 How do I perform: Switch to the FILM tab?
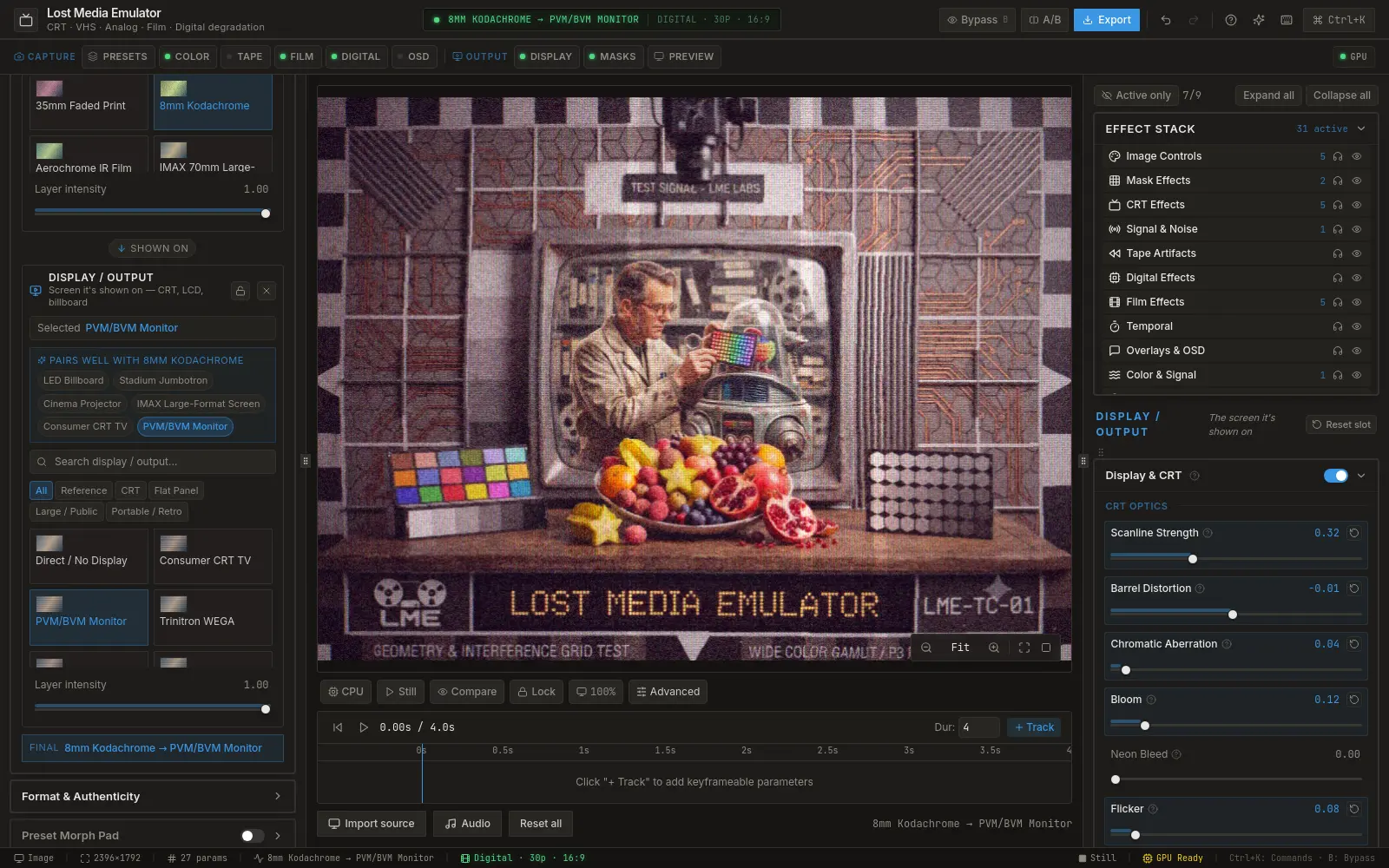(296, 56)
